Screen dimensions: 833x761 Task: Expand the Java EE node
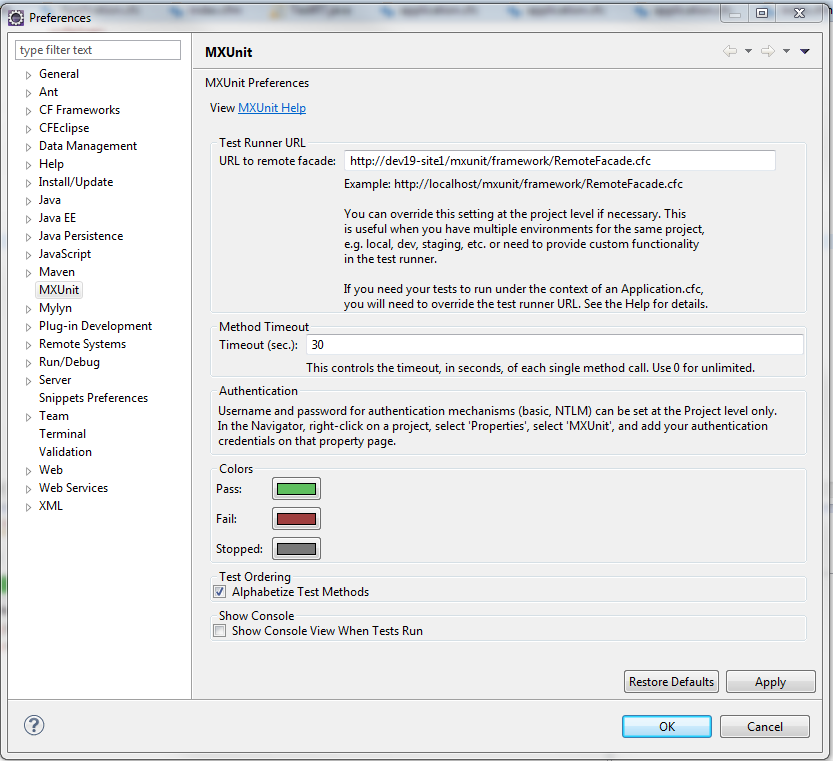point(29,219)
